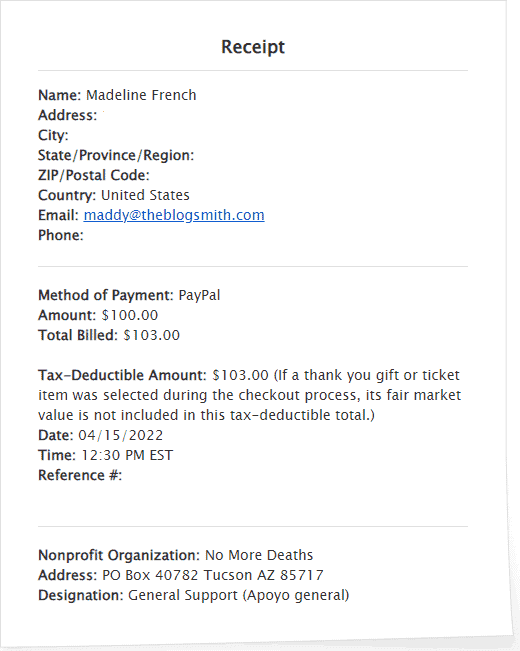Click the Amount value $100.00
Image resolution: width=520 pixels, height=651 pixels.
(130, 315)
